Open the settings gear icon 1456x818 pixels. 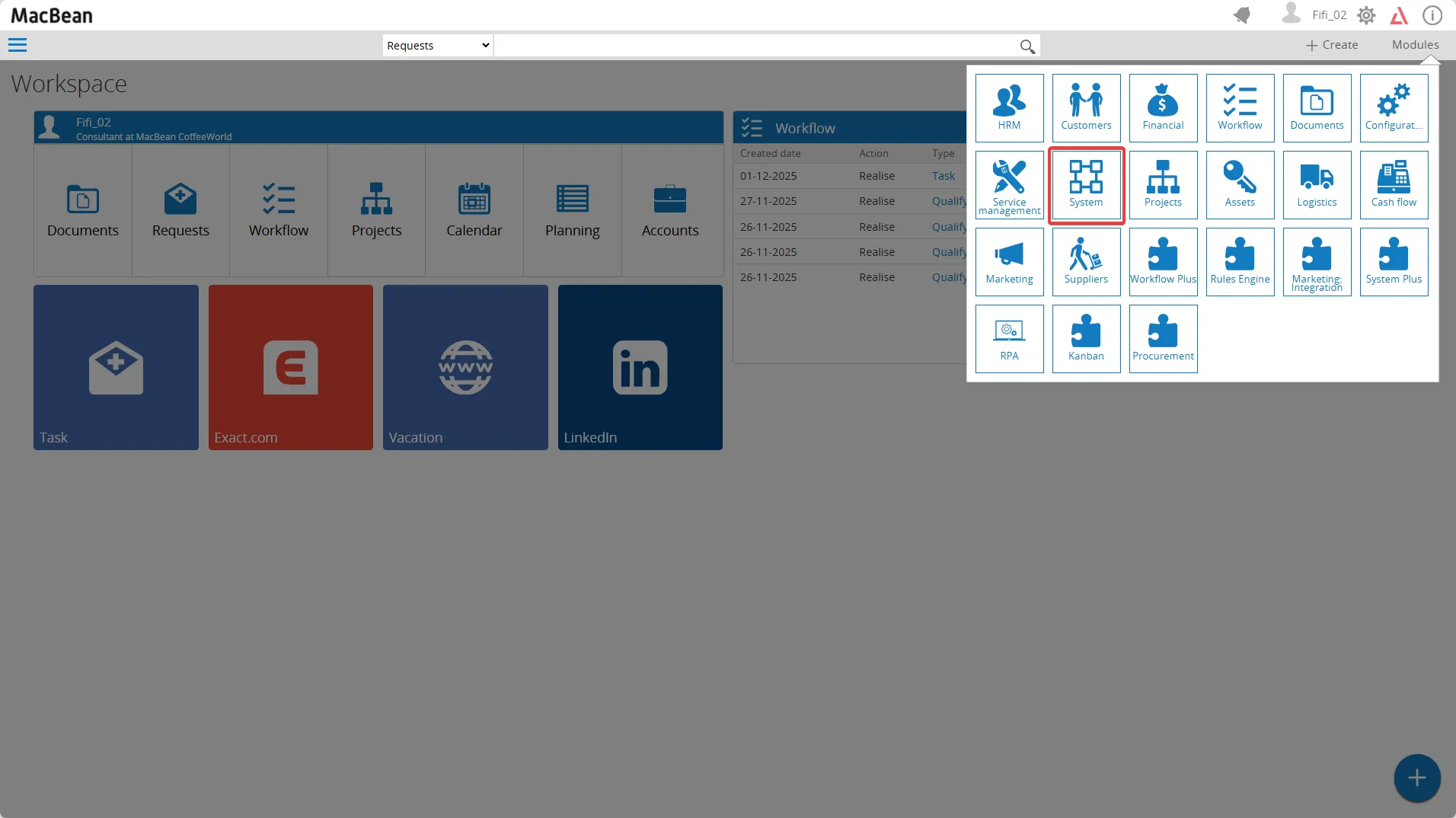(1366, 15)
